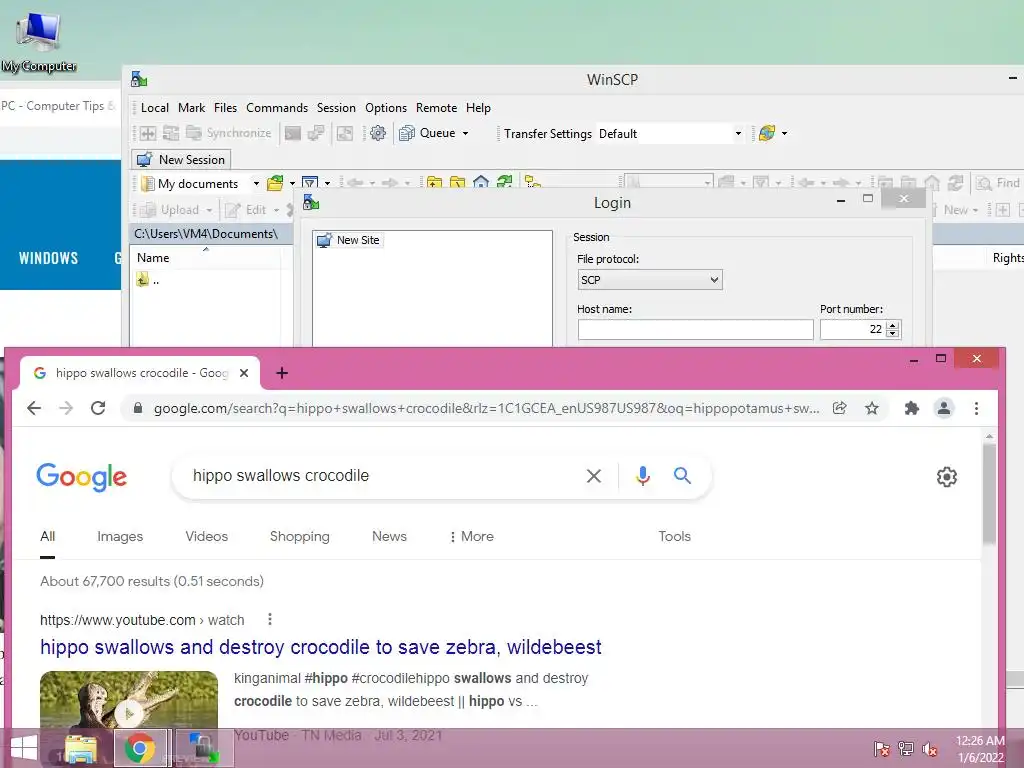The image size is (1024, 768).
Task: Click the local directory tree icon in WinSCP
Action: tap(533, 184)
